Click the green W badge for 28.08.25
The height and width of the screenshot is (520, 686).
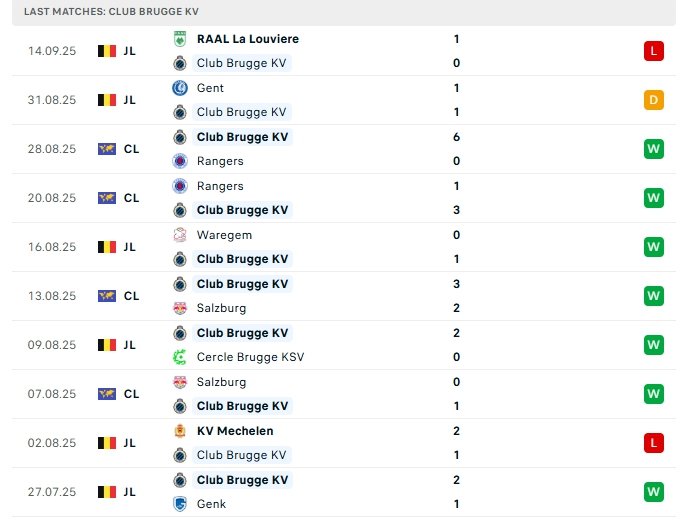(x=654, y=149)
